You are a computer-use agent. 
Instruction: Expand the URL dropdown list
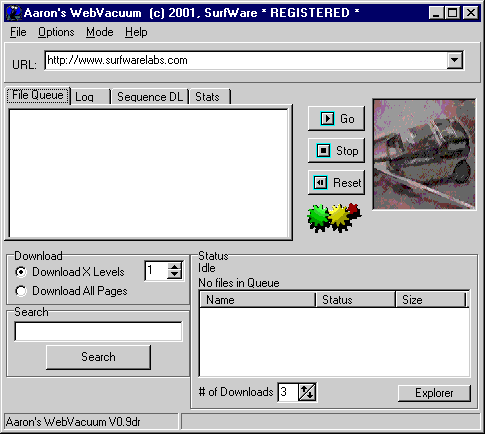454,60
